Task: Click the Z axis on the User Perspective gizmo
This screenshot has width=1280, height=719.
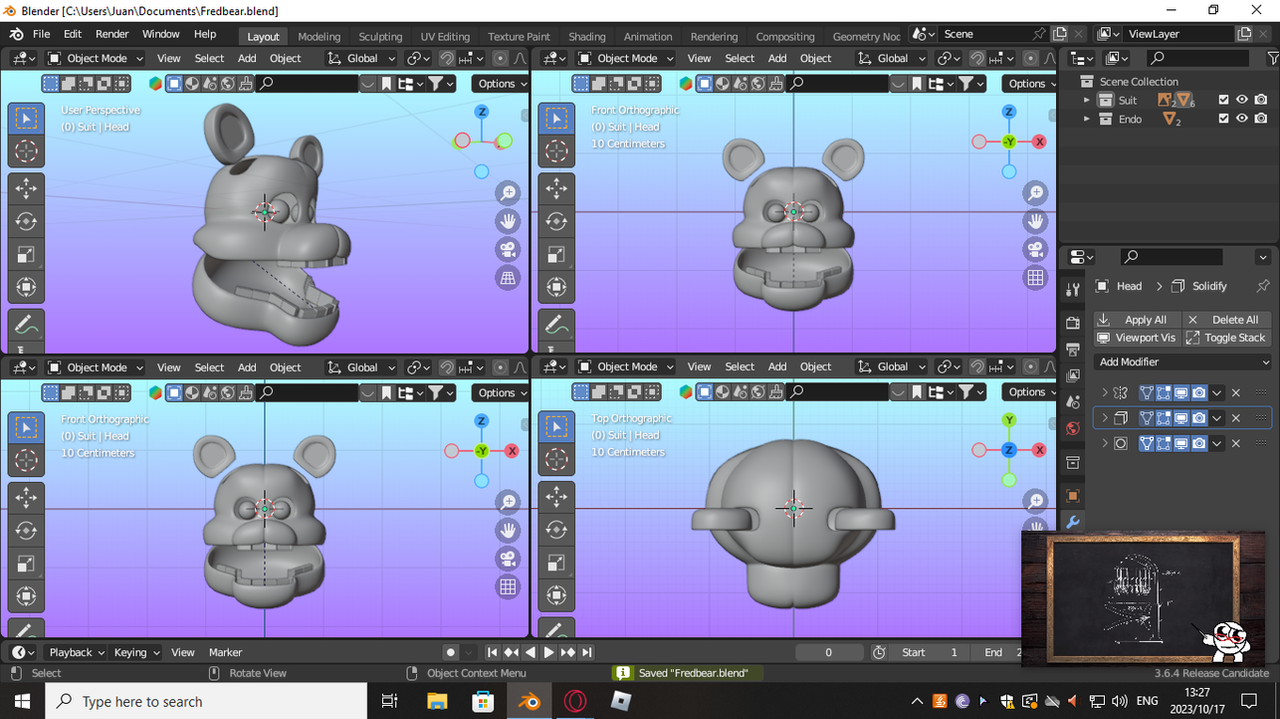Action: pyautogui.click(x=482, y=111)
